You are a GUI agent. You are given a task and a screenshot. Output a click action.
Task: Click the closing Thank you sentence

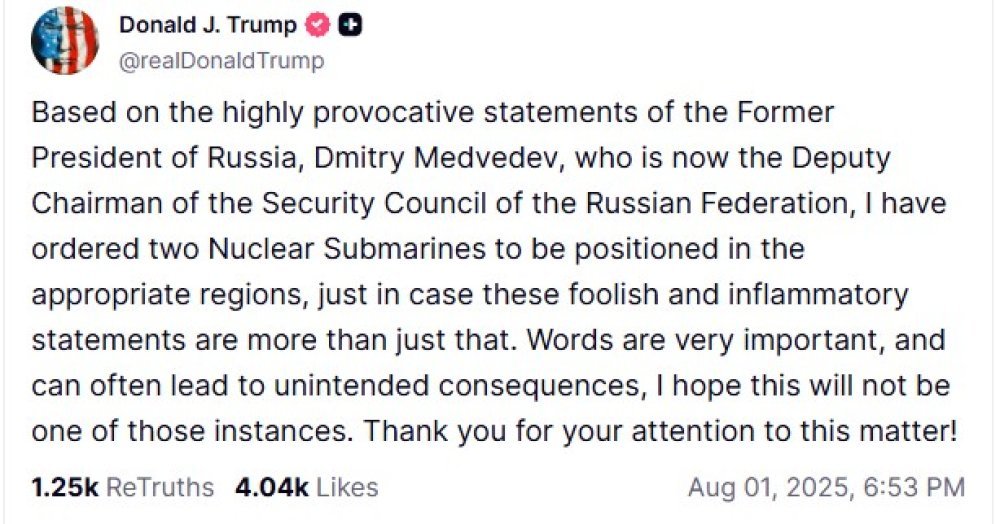click(661, 432)
